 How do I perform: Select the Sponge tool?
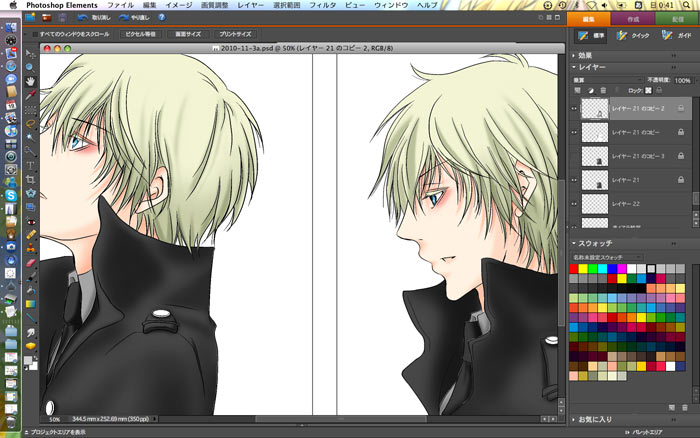click(30, 346)
